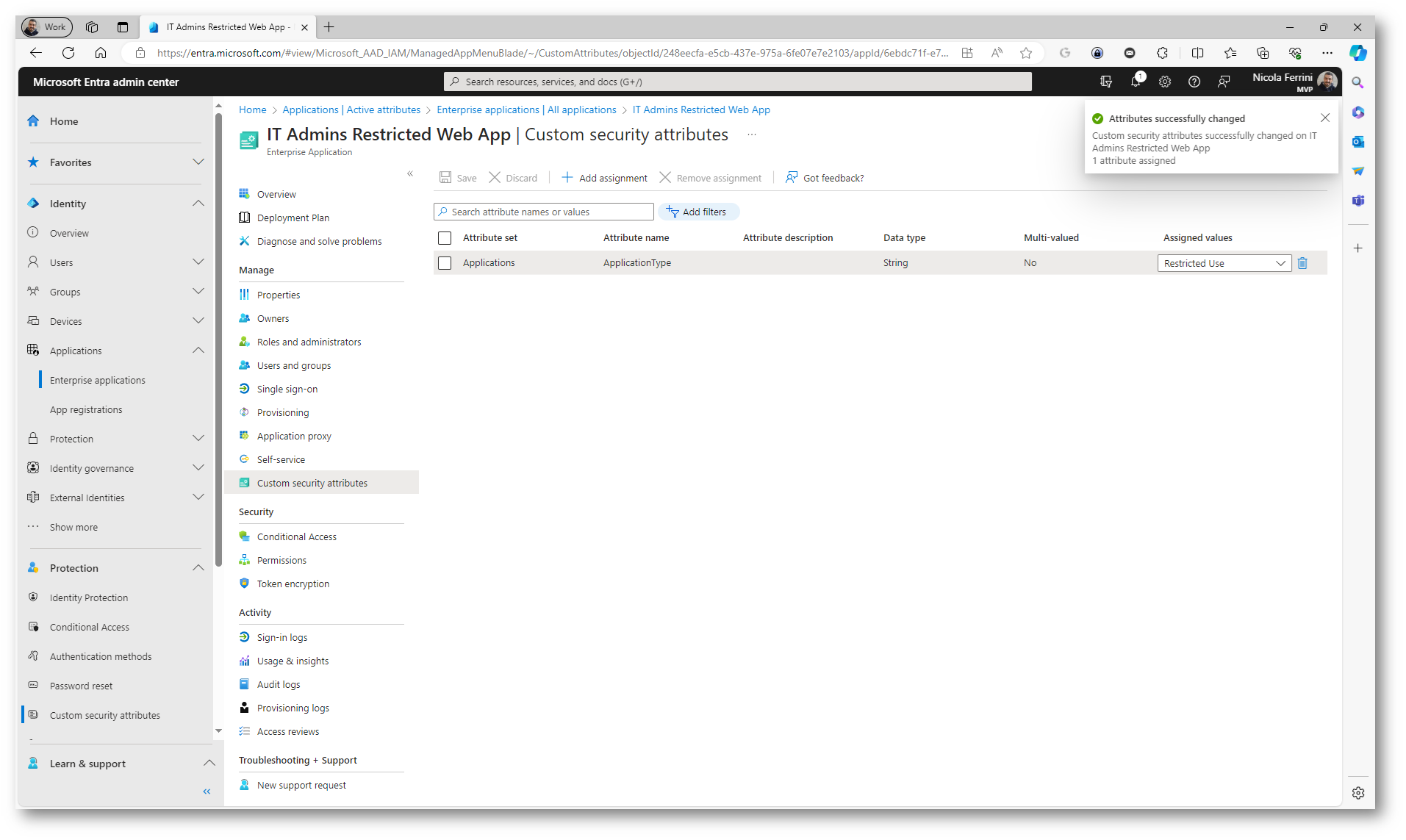Click the Discard toolbar button
This screenshot has height=840, width=1406.
(513, 178)
